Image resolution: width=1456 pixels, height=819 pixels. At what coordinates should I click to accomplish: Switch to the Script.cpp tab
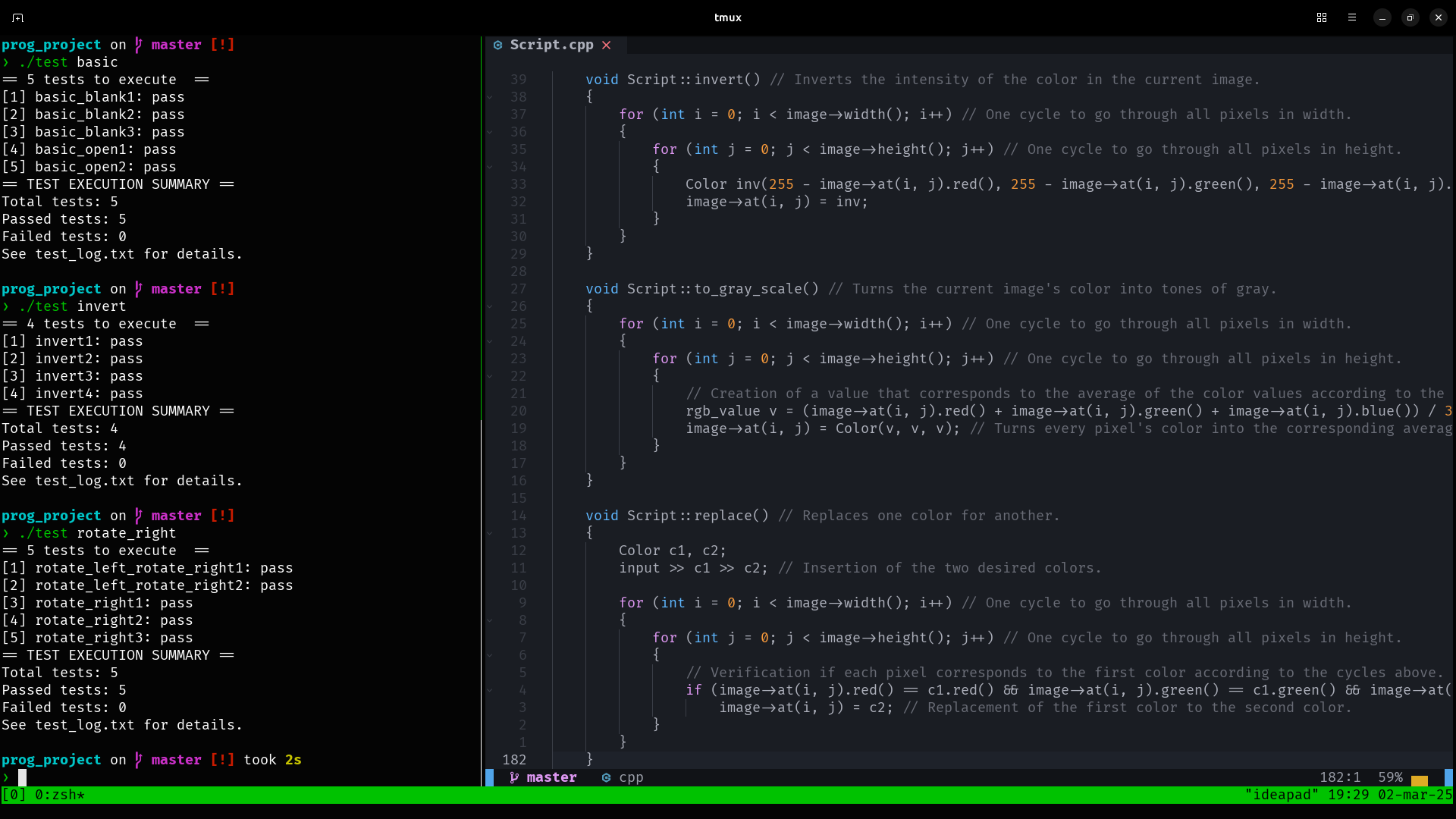pos(552,45)
